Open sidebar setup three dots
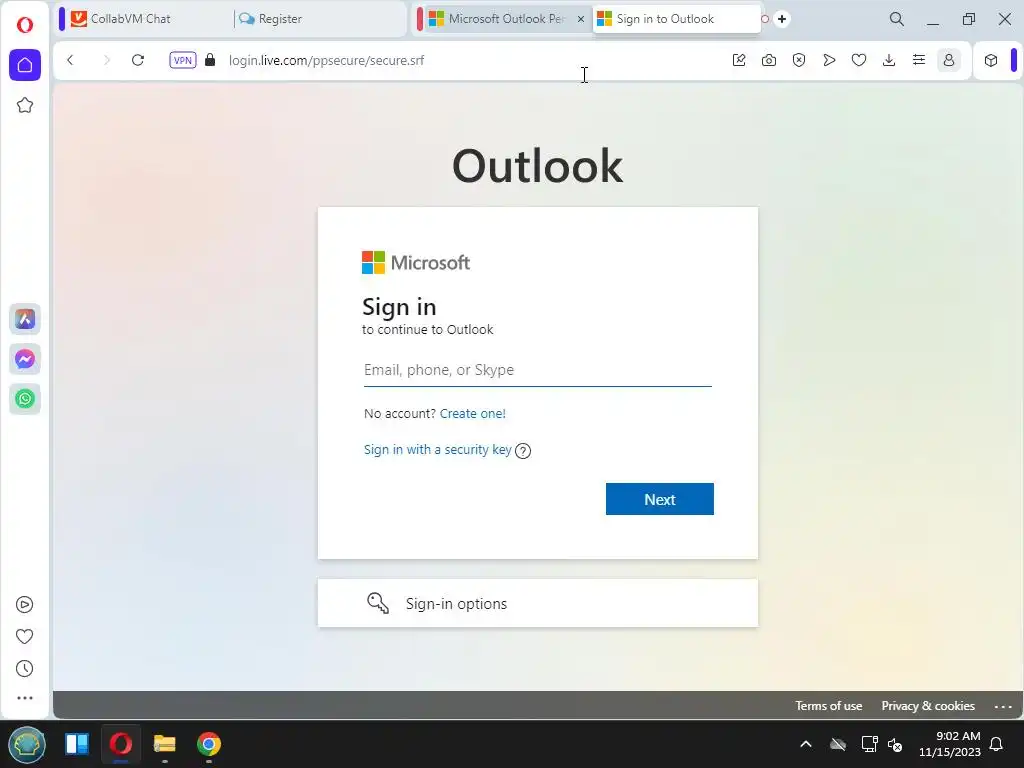Viewport: 1024px width, 768px height. [x=24, y=698]
